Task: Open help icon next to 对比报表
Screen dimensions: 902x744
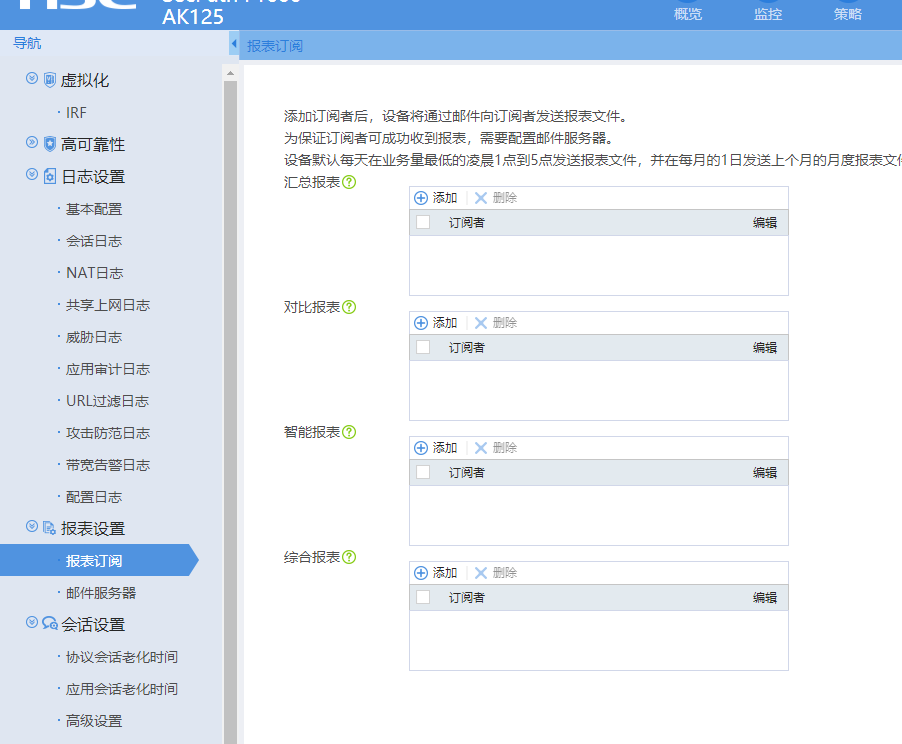Action: [349, 307]
